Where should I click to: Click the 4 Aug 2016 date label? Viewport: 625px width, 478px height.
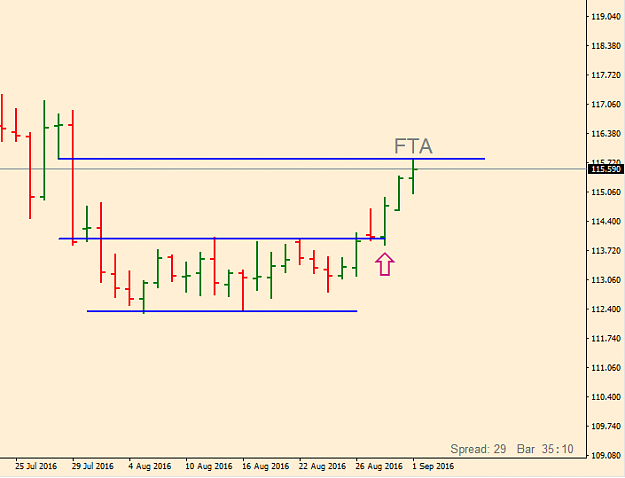[x=149, y=466]
